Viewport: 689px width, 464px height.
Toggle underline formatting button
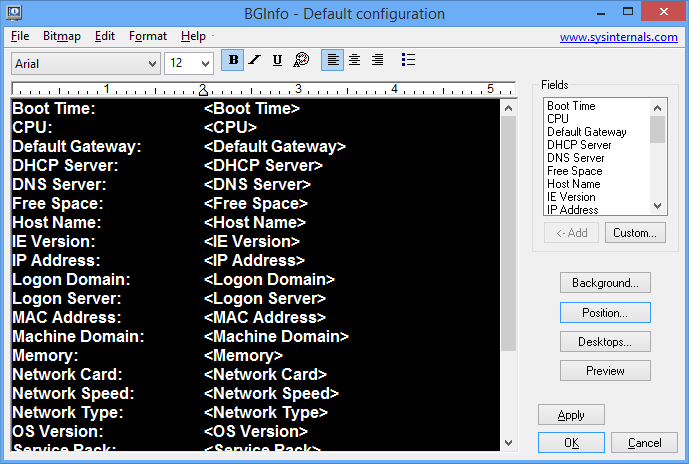tap(277, 60)
